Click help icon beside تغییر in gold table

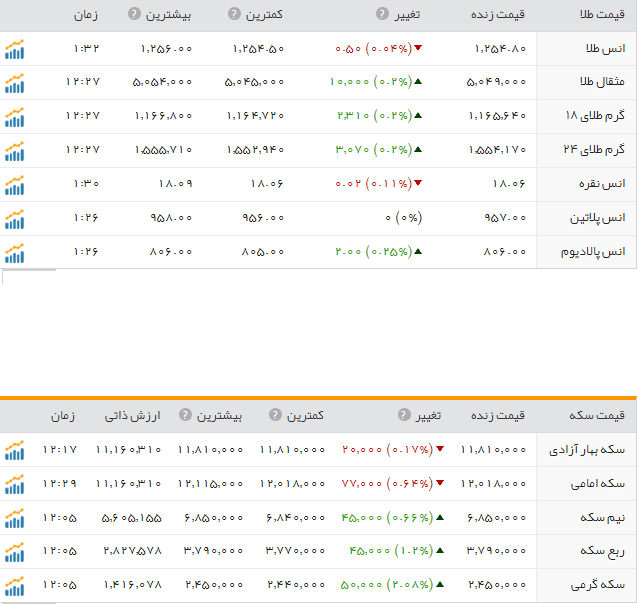pos(382,14)
